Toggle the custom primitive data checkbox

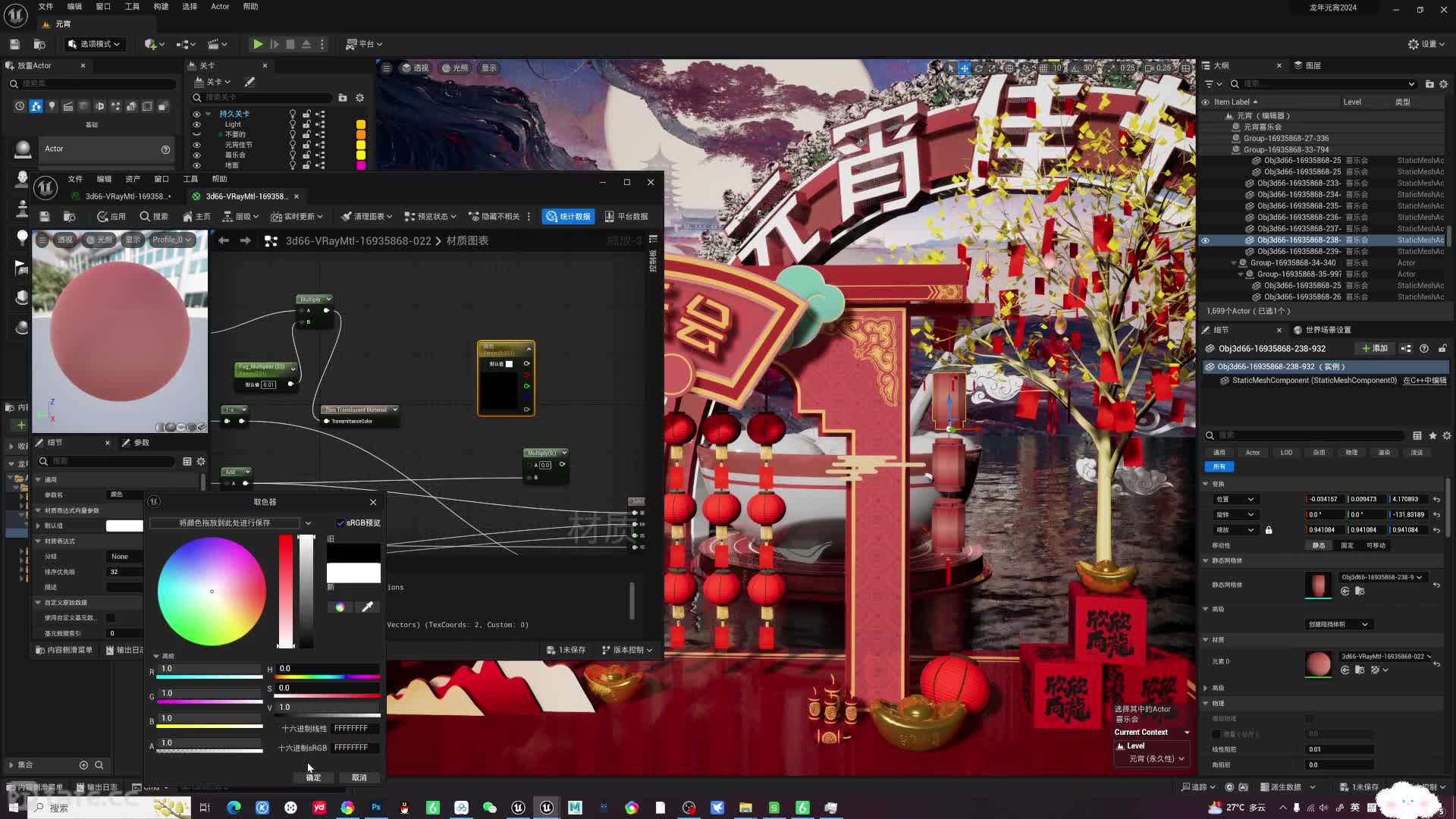(111, 618)
